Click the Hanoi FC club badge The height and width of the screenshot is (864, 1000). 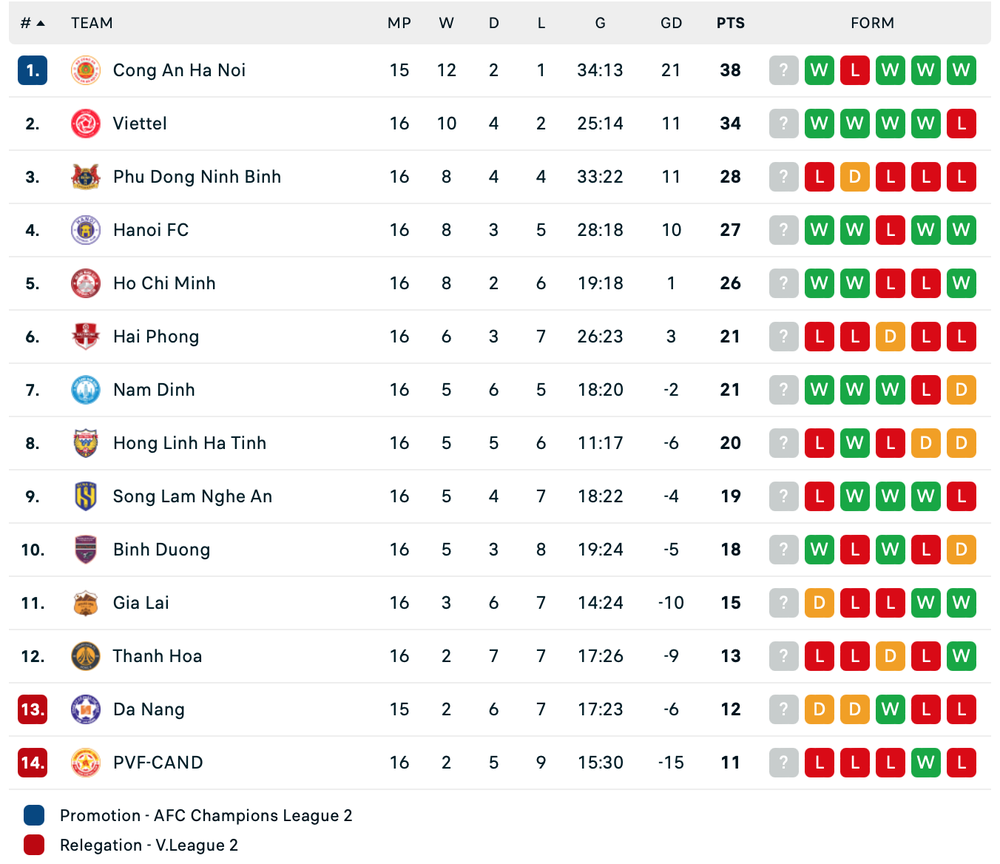86,230
